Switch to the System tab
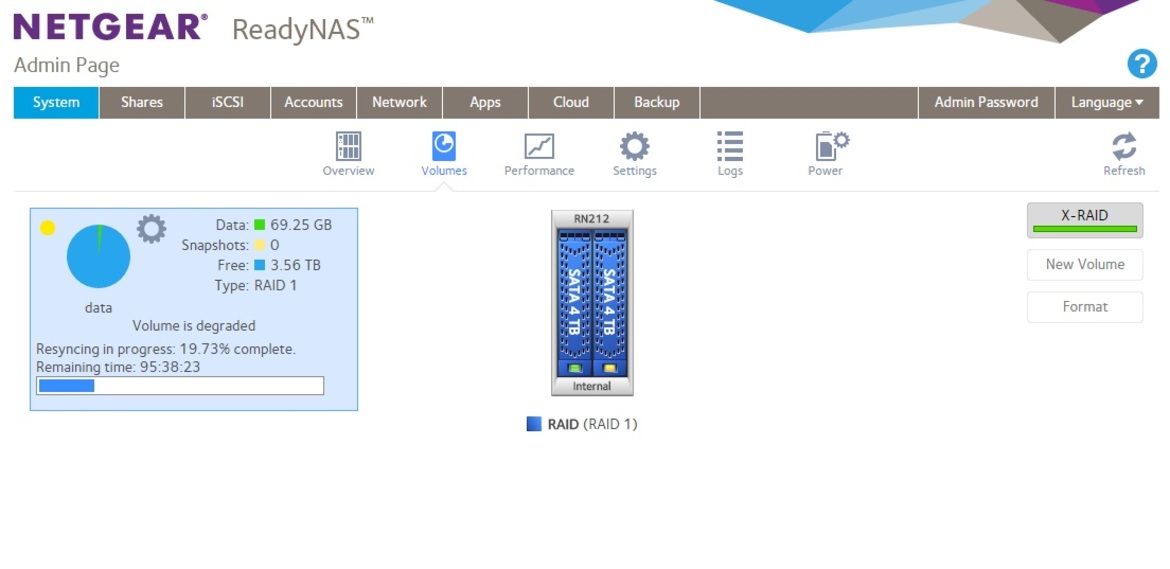The image size is (1170, 569). 56,102
